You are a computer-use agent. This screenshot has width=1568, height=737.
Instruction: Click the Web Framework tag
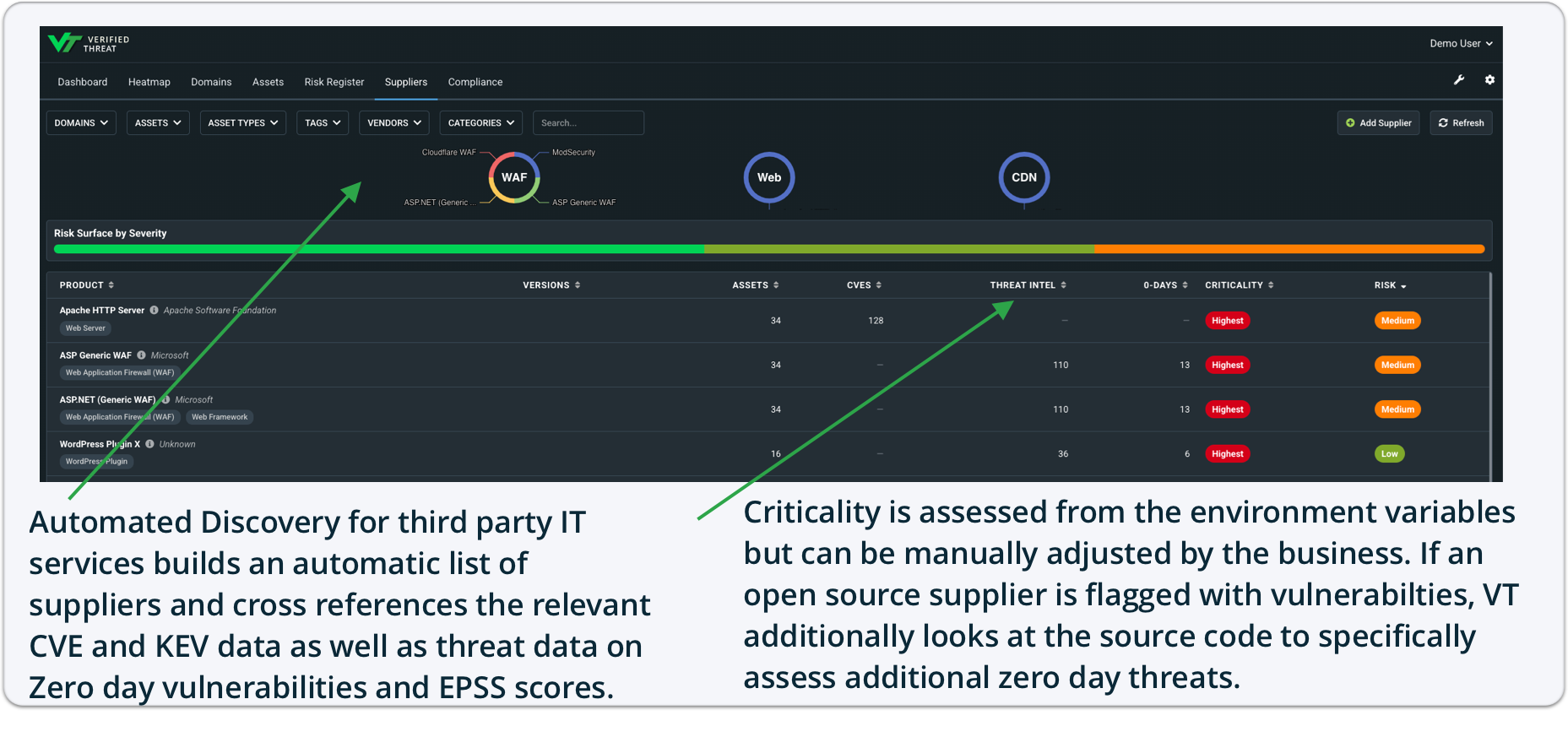(220, 417)
